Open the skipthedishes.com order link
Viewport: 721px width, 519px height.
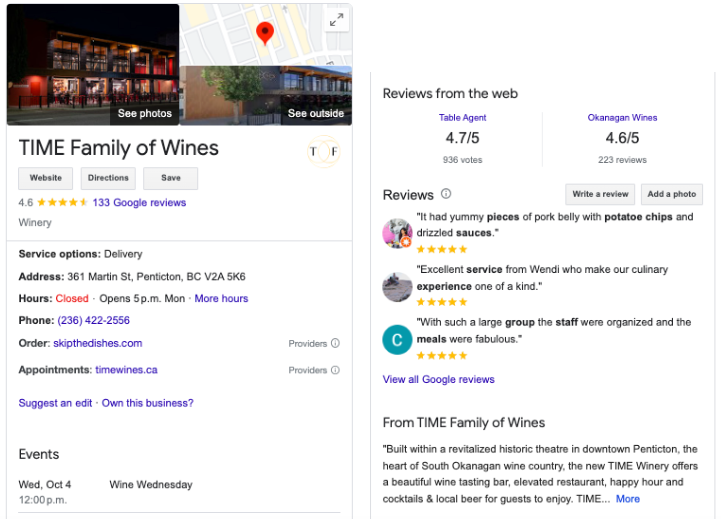(x=97, y=344)
